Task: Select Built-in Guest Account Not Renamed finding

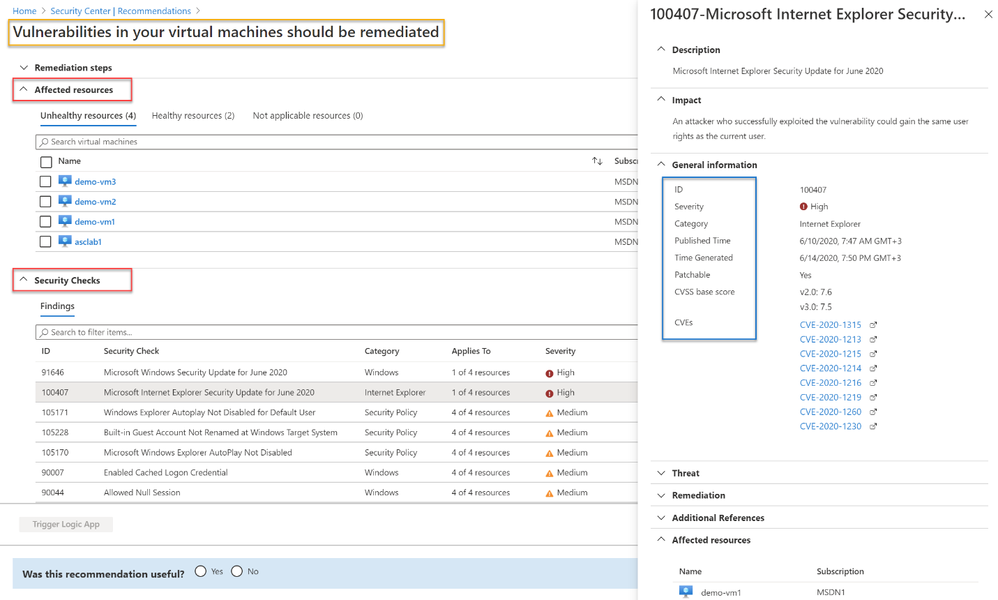Action: [x=336, y=433]
